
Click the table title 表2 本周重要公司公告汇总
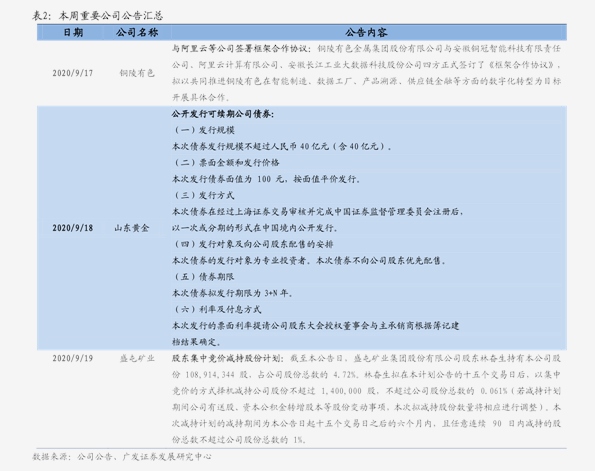coord(98,16)
